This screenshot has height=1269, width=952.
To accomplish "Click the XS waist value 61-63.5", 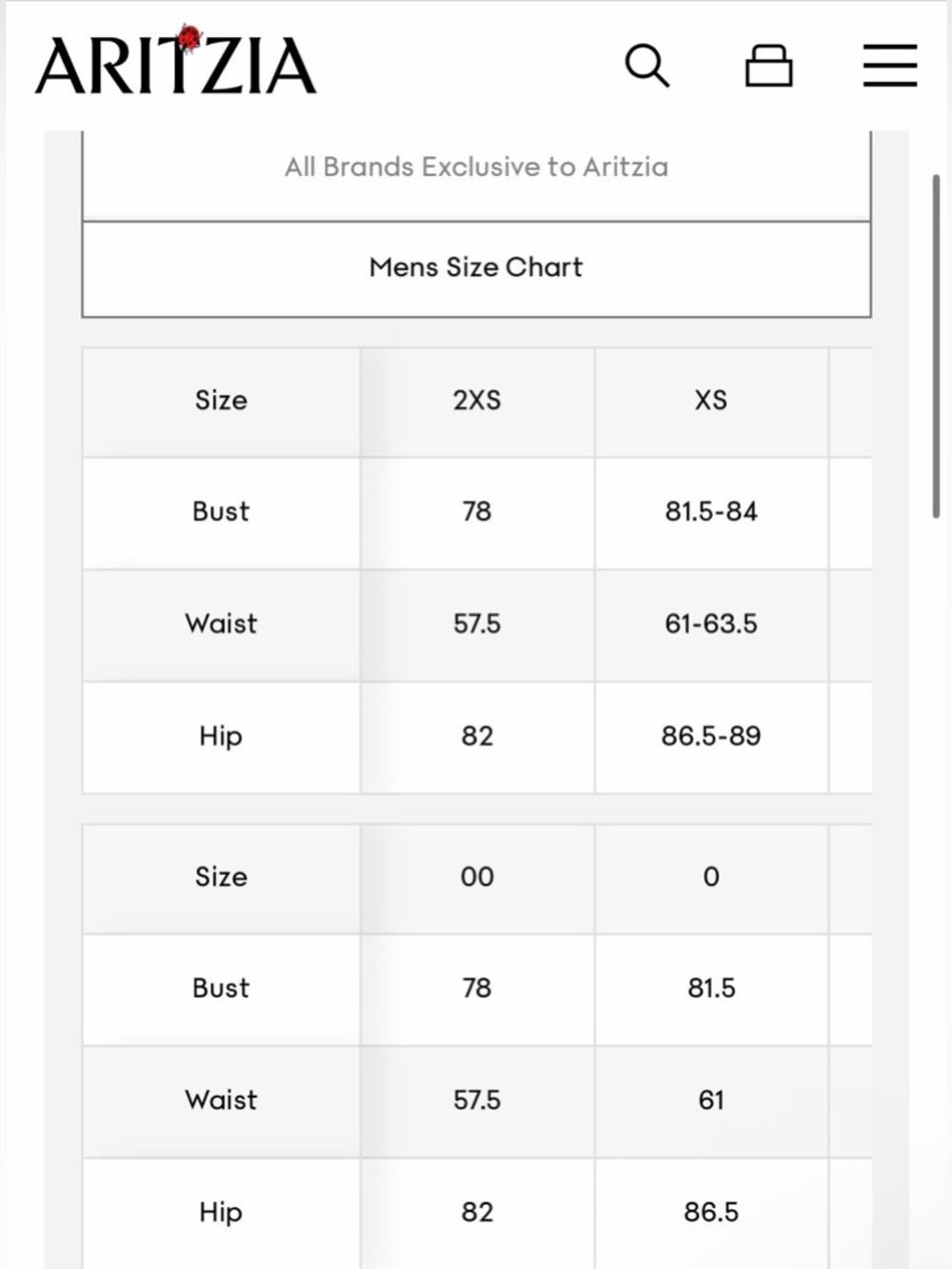I will coord(711,625).
